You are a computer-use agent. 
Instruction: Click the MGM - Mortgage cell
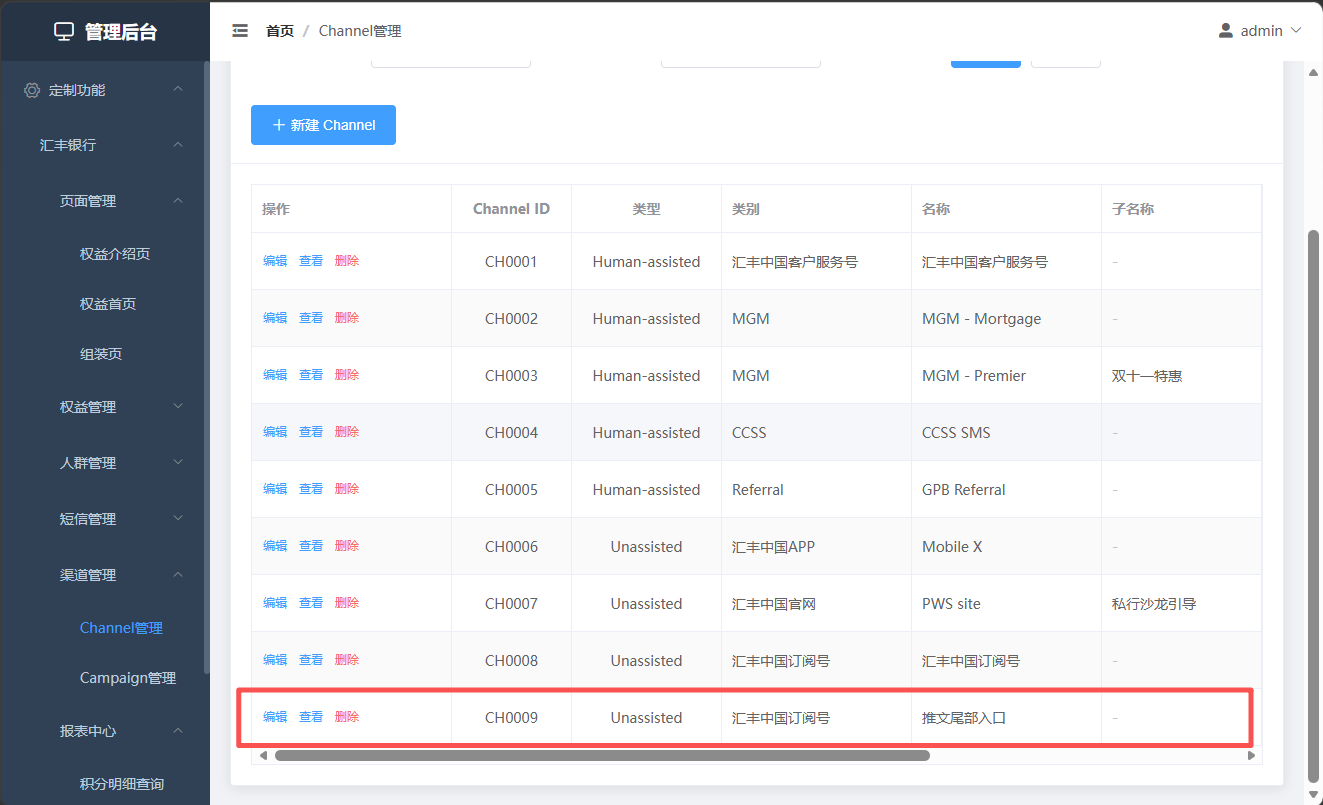pyautogui.click(x=1006, y=319)
